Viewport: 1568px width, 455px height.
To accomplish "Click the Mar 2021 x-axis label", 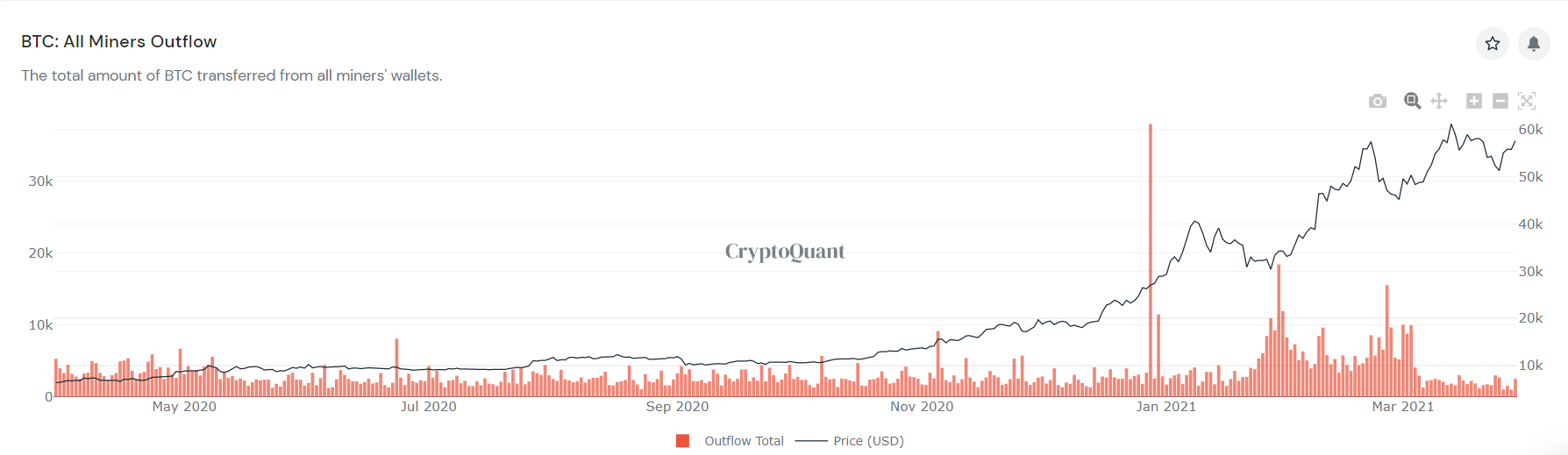I will [x=1403, y=407].
